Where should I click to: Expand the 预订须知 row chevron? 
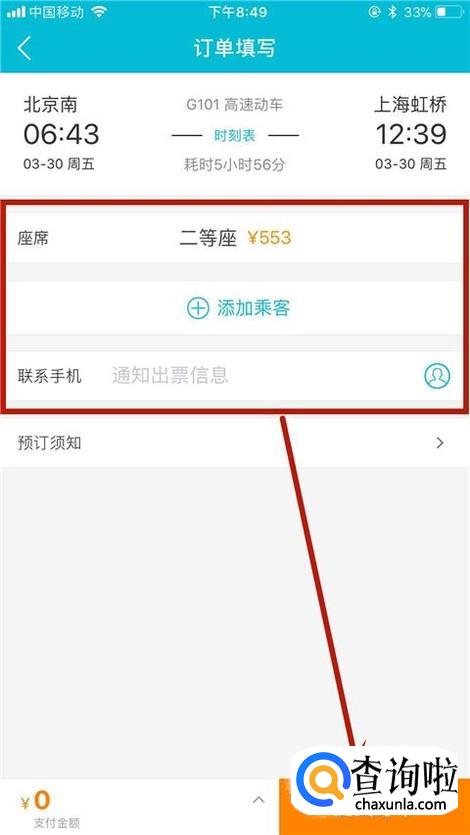440,443
